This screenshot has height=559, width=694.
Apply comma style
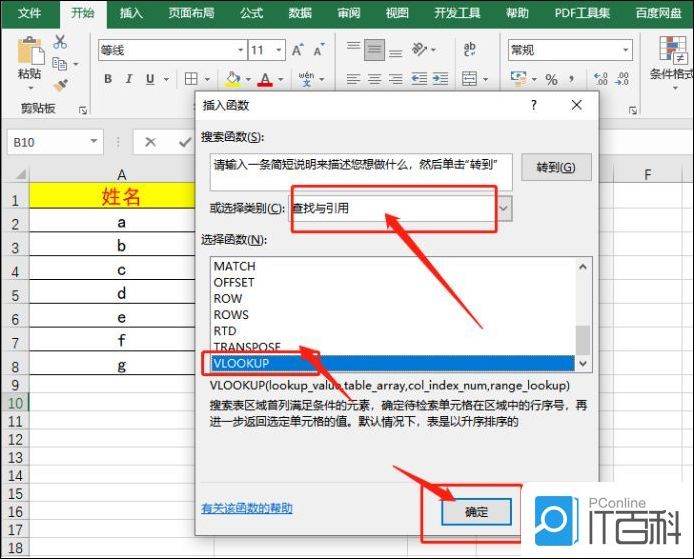click(572, 80)
